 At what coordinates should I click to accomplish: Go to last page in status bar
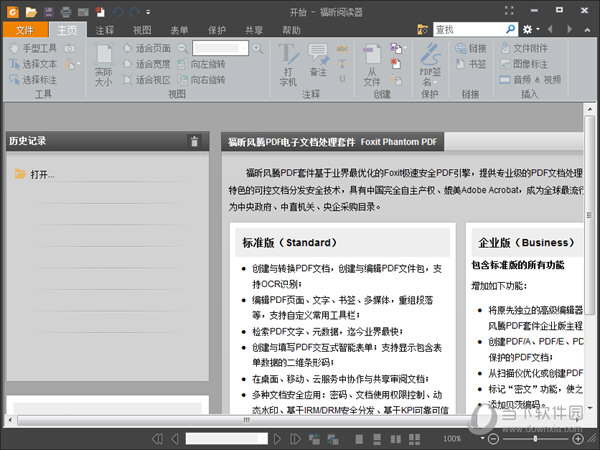(295, 439)
